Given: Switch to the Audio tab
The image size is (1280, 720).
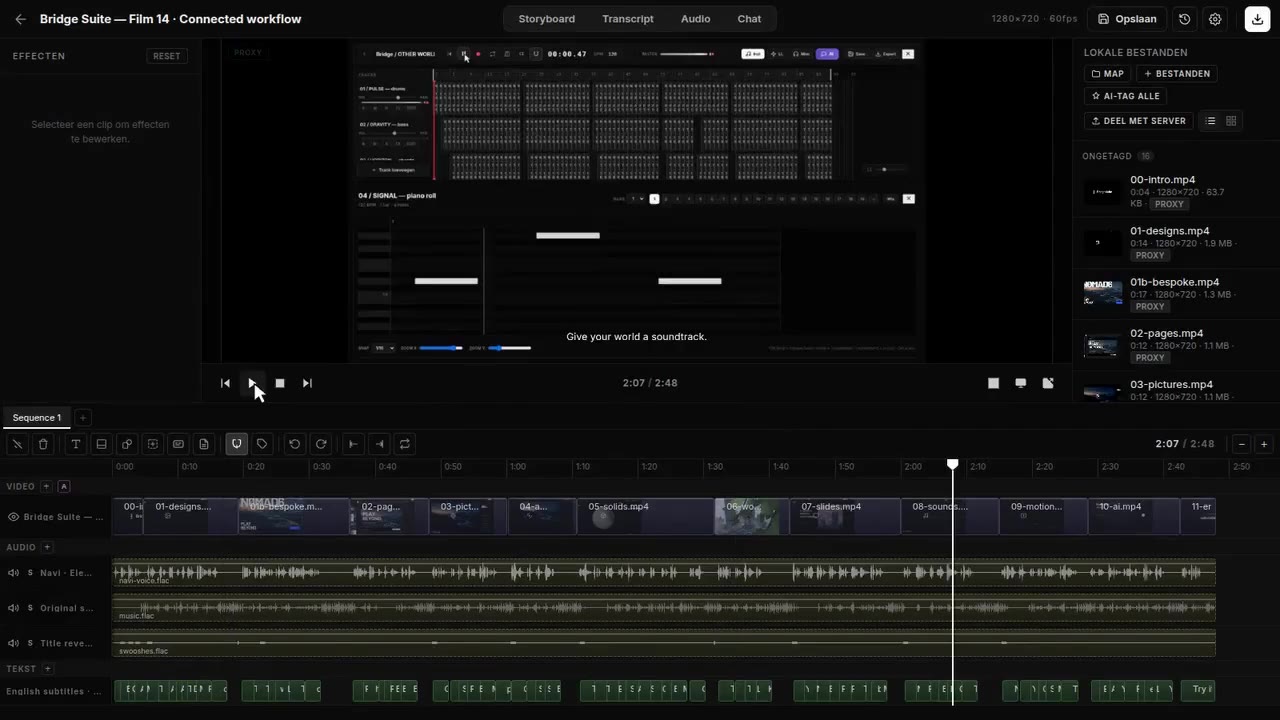Looking at the screenshot, I should (695, 19).
